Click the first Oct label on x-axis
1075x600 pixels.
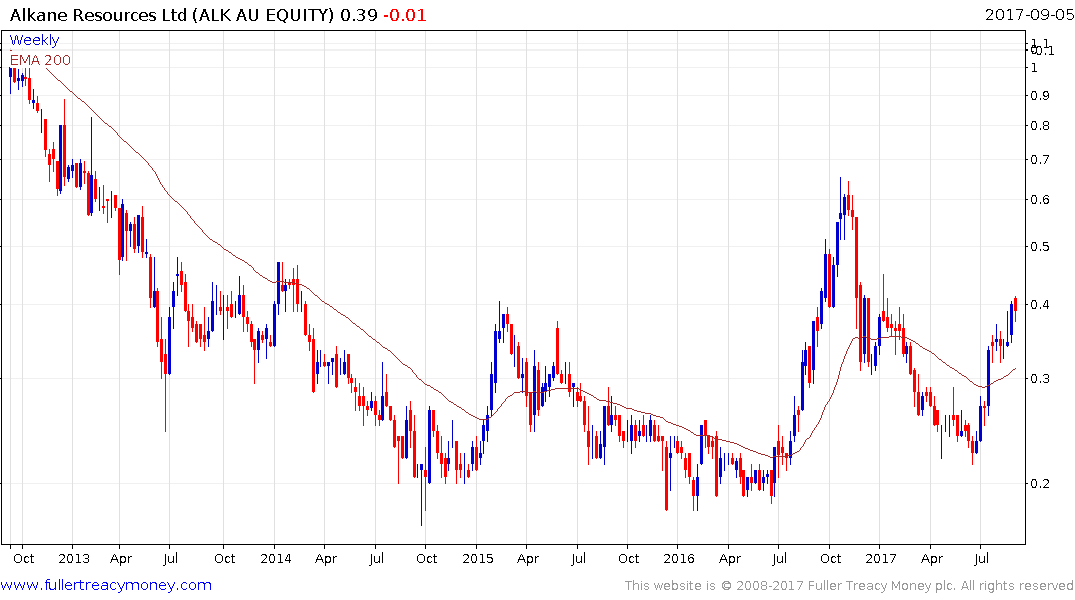click(24, 558)
